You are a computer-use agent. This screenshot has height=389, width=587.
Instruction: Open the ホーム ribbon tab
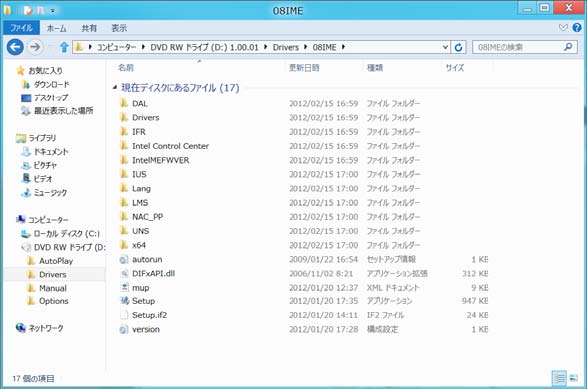56,28
